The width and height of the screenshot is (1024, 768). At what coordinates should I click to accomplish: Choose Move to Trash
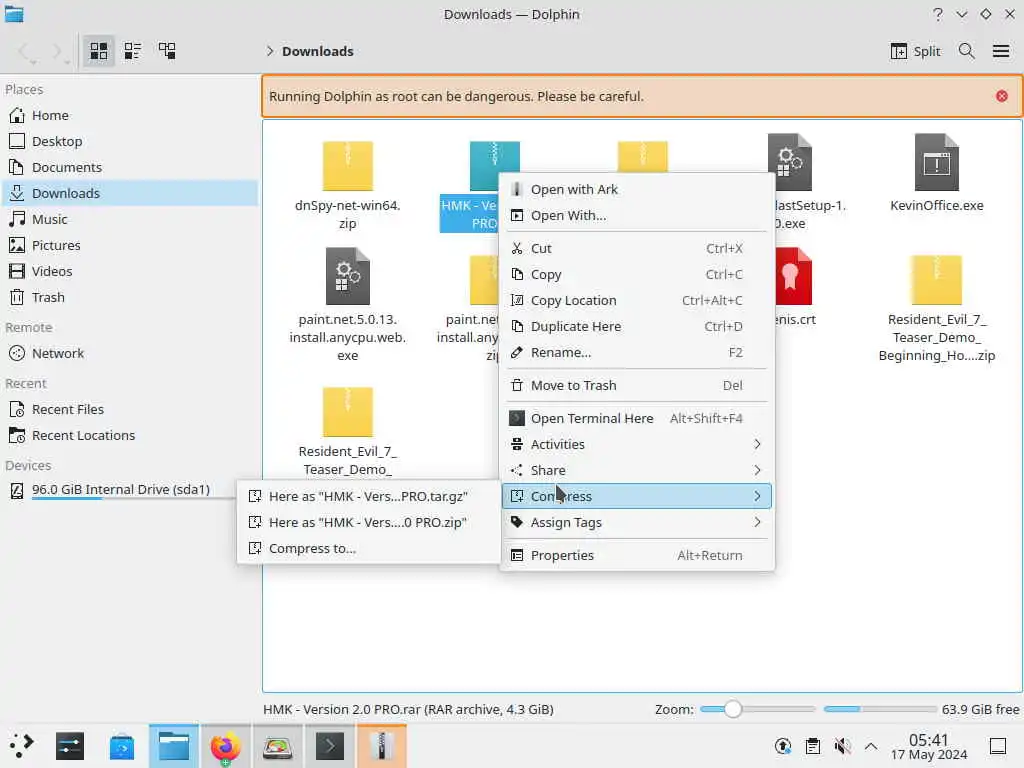(x=637, y=385)
